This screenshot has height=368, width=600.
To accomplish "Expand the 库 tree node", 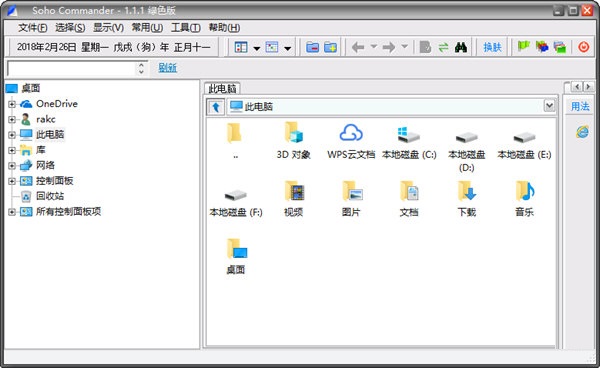I will [12, 150].
